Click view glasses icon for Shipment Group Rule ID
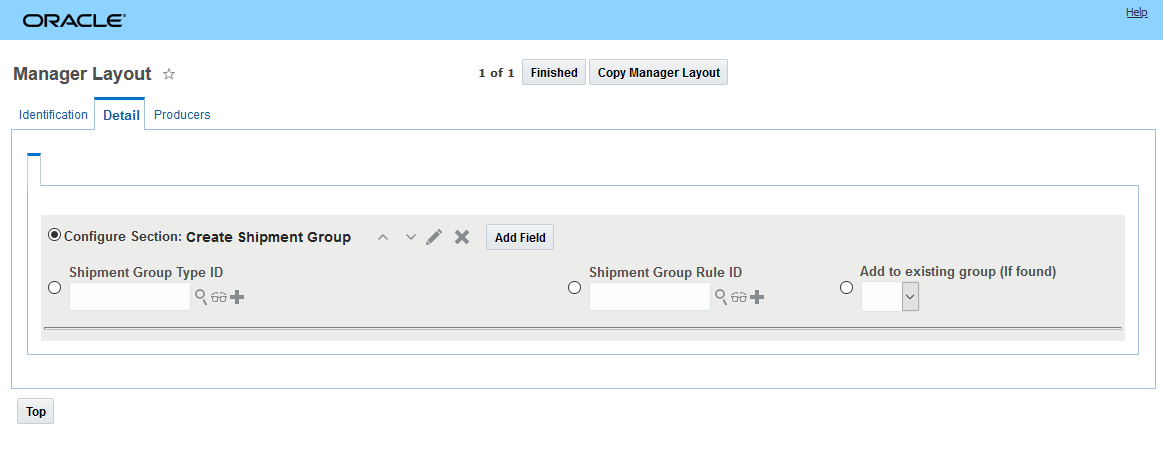Viewport: 1163px width, 450px height. coord(739,297)
